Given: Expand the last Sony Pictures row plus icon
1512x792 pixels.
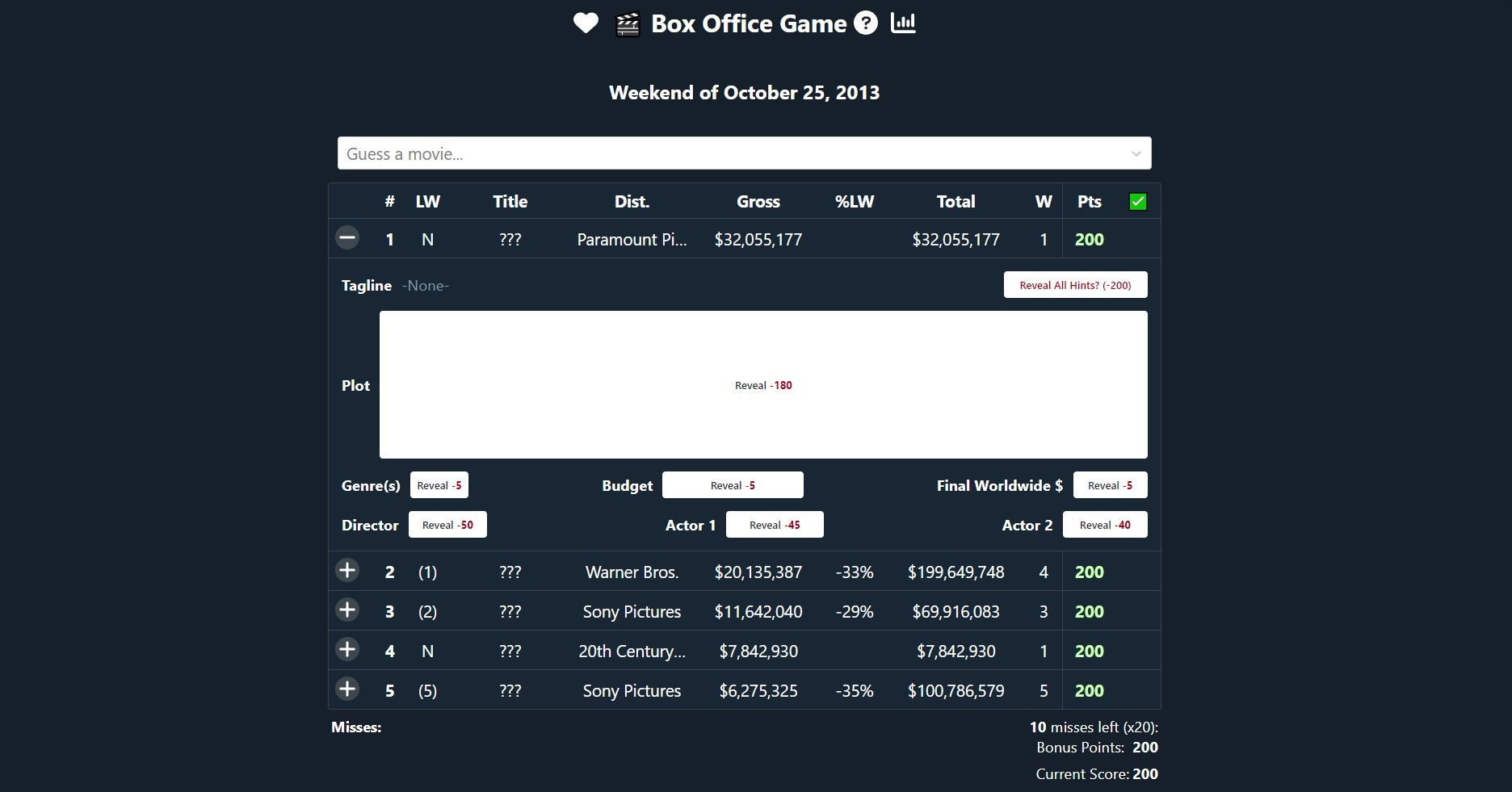Looking at the screenshot, I should point(347,689).
